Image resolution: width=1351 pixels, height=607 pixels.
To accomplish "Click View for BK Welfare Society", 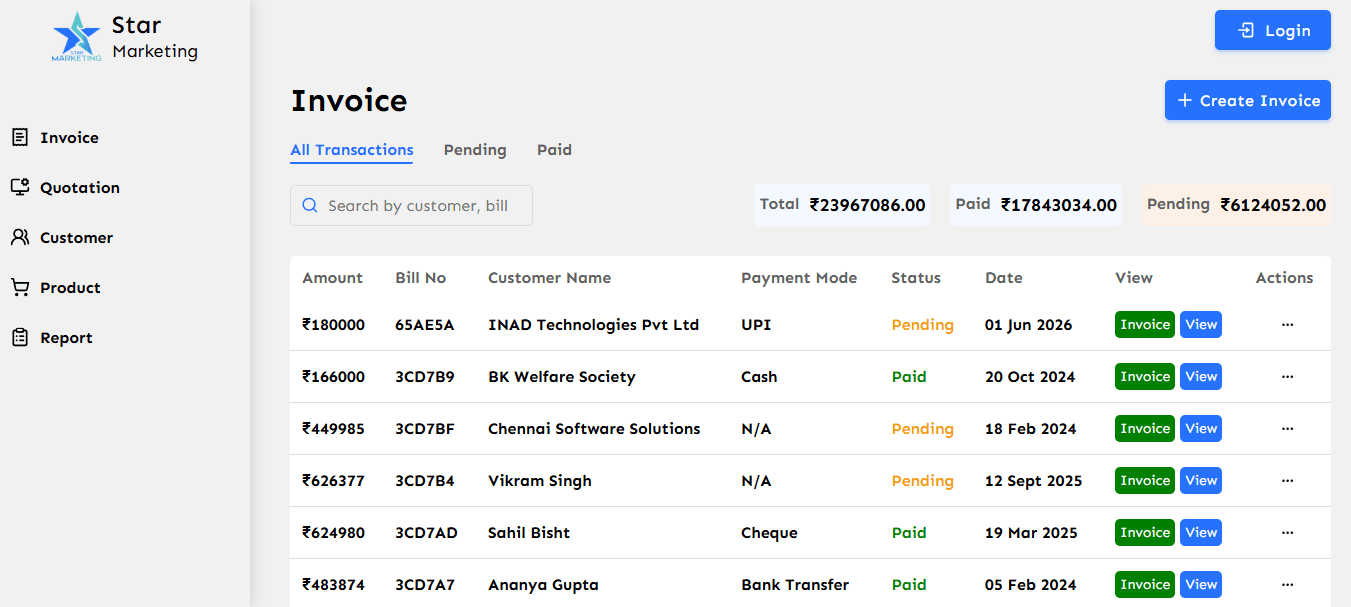I will (x=1201, y=377).
